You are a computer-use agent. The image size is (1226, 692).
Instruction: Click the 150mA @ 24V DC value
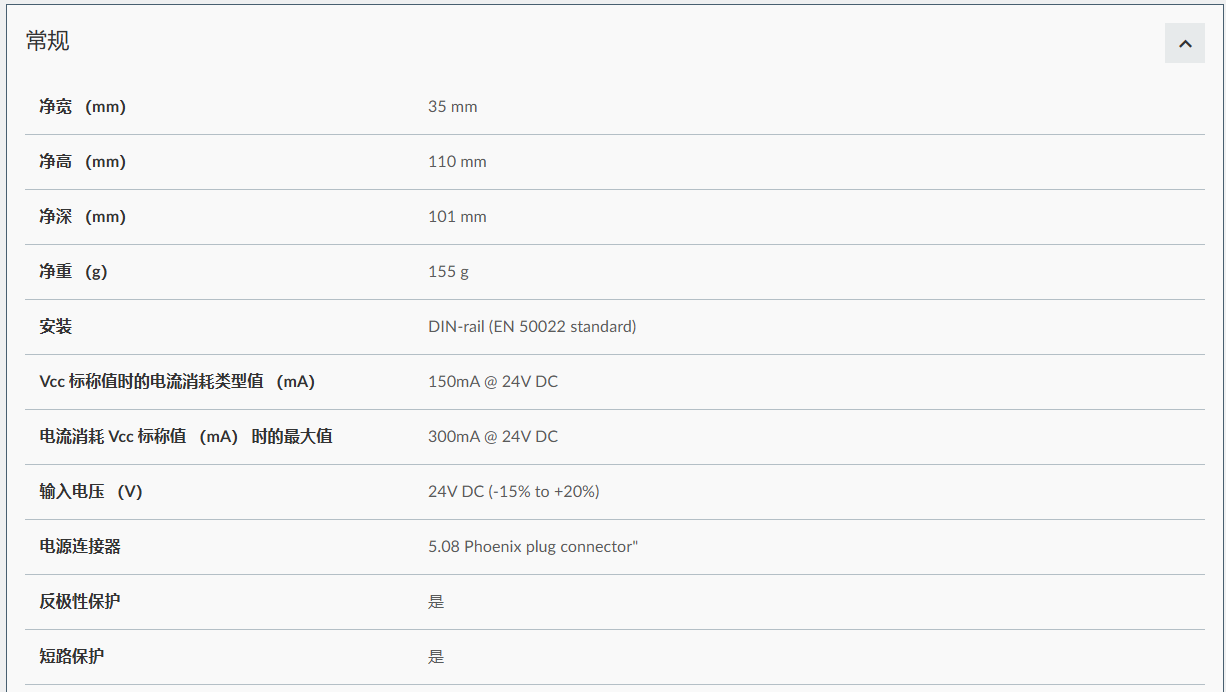point(493,382)
